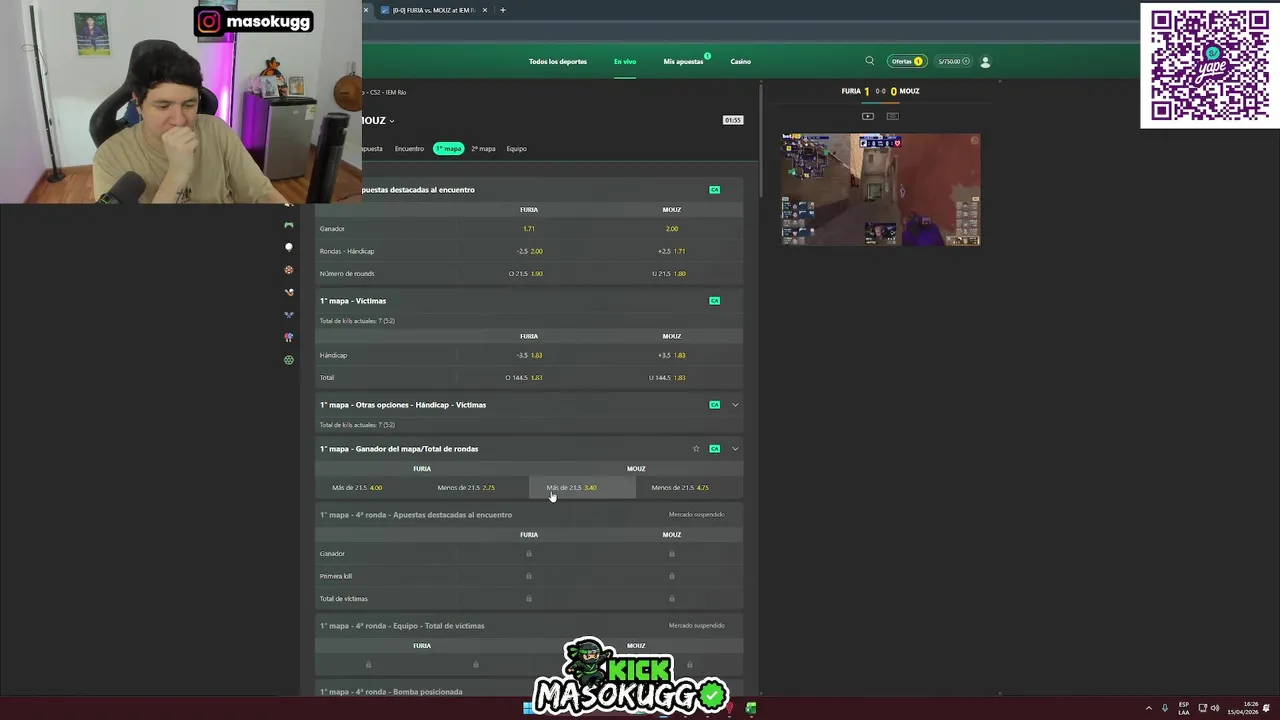Image resolution: width=1280 pixels, height=720 pixels.
Task: Click locked MOUZ Ganador 4ª ronda cell
Action: coord(672,554)
